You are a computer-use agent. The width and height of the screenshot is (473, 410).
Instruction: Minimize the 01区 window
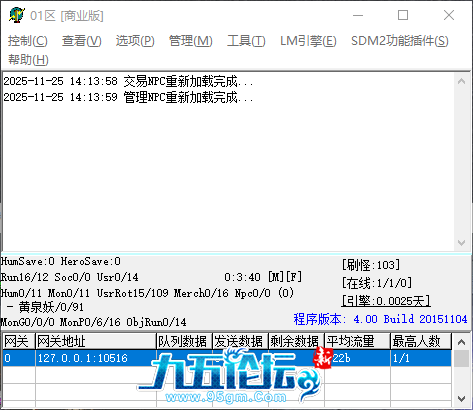click(358, 15)
